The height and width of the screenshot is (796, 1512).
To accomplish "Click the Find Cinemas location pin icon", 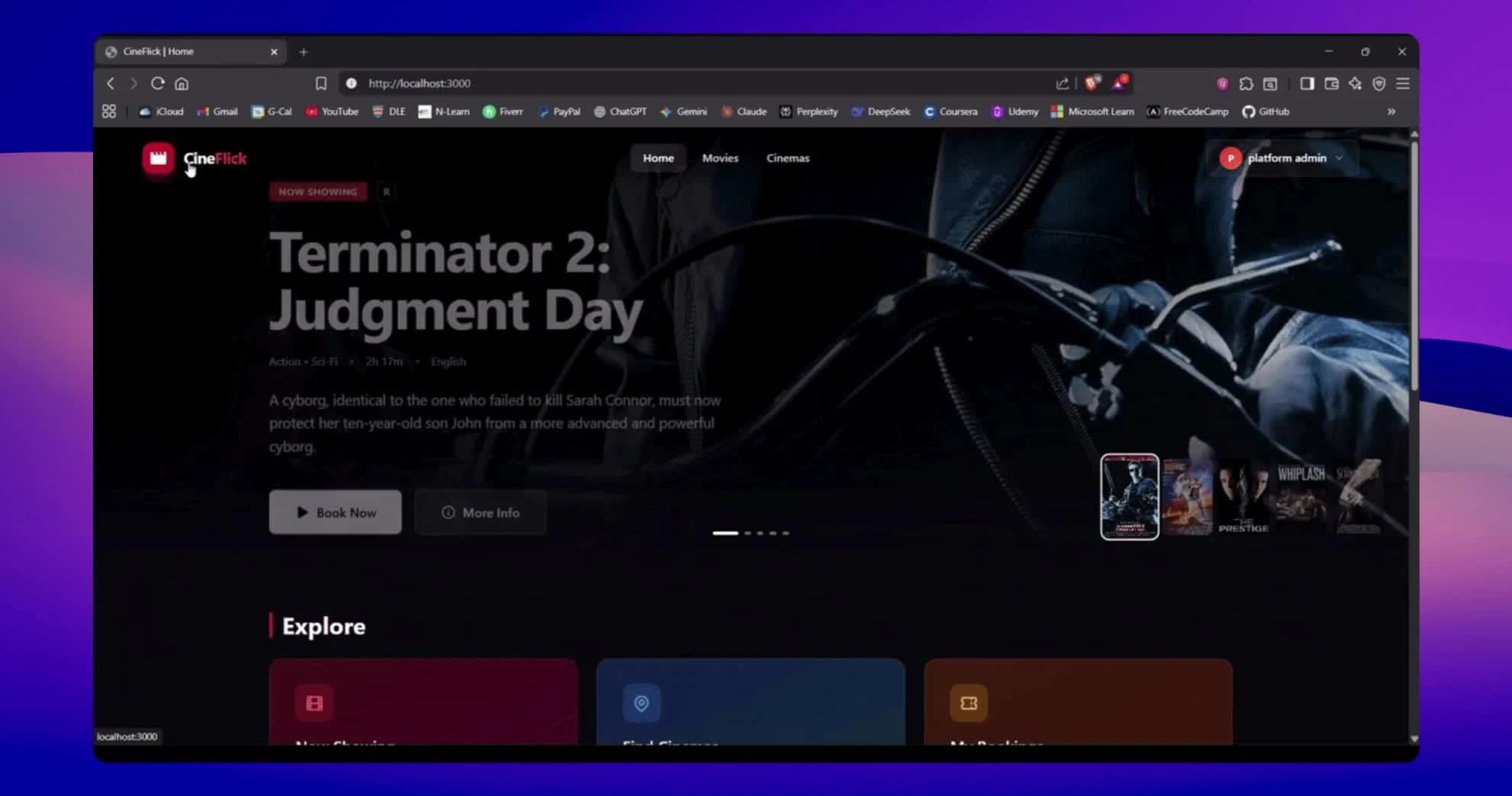I will click(x=642, y=703).
